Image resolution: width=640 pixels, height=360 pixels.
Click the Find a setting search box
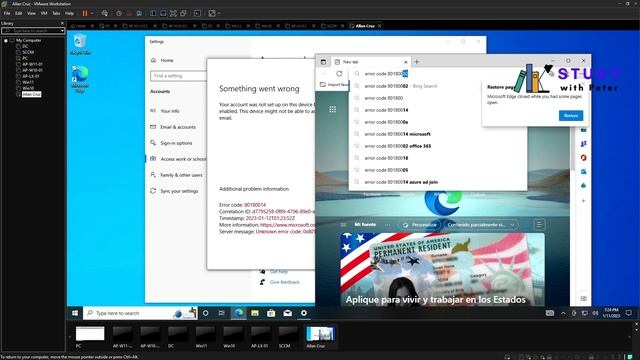tap(178, 76)
